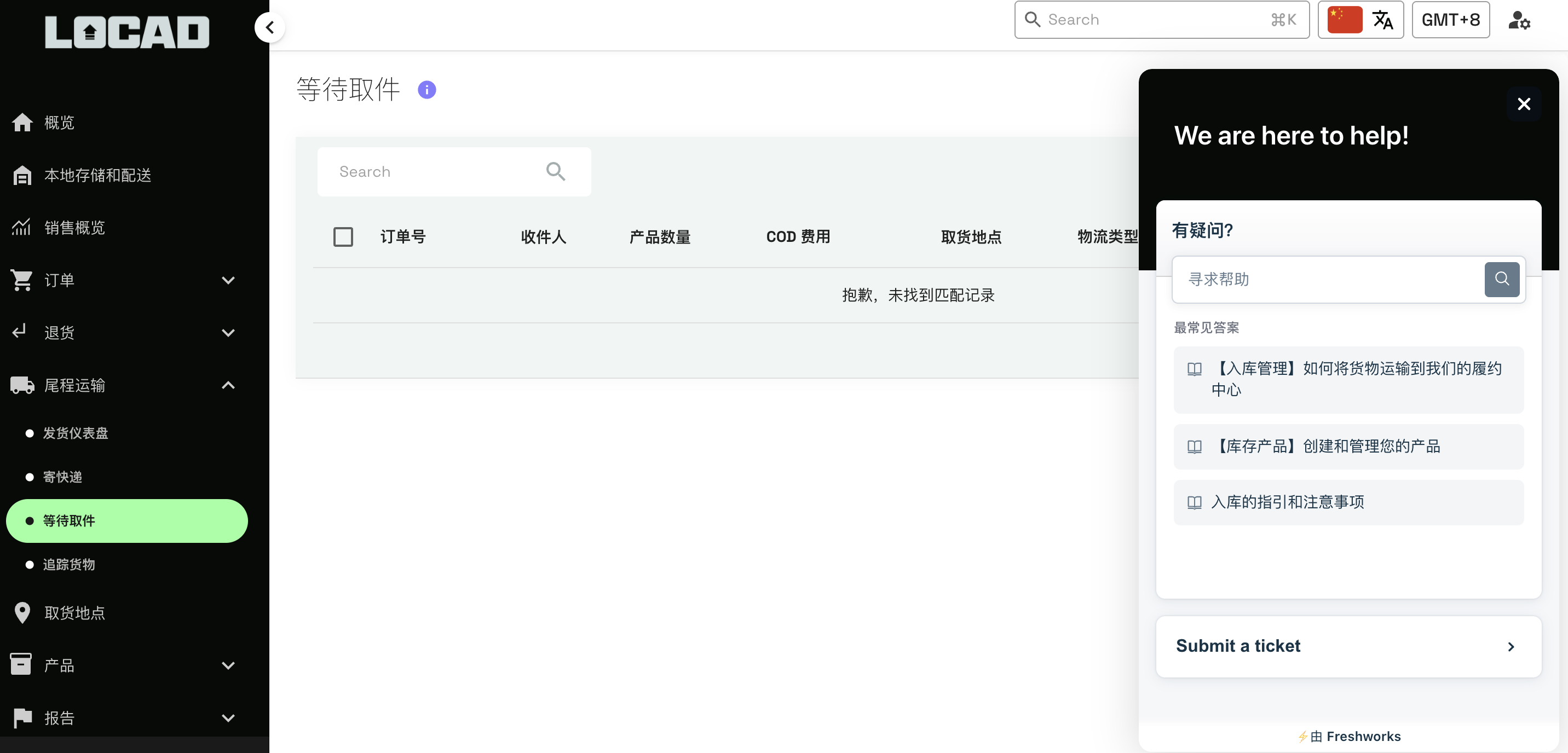
Task: Expand the 订单 sidebar submenu
Action: pos(228,280)
